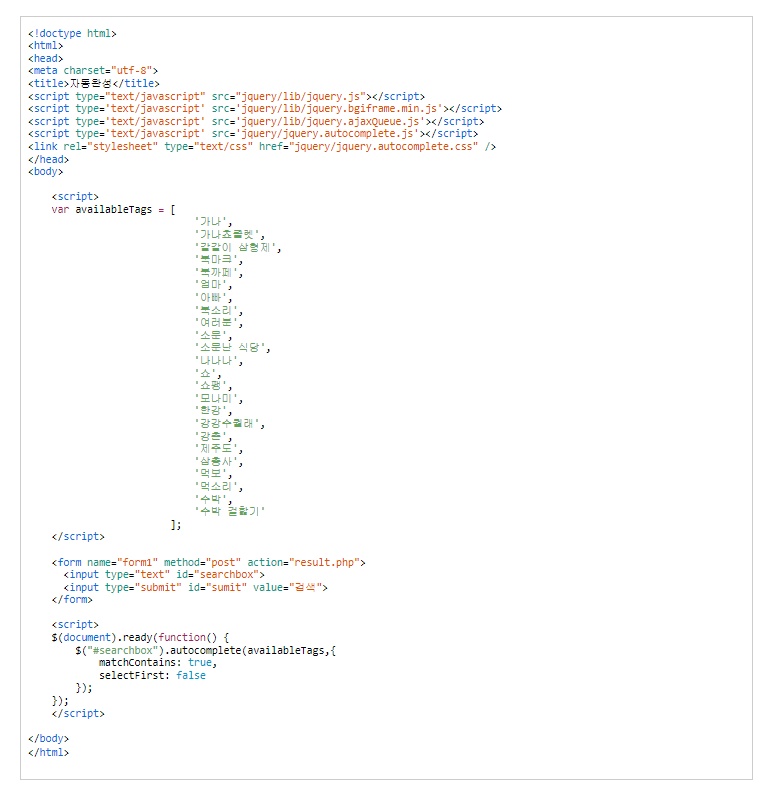This screenshot has height=795, width=765.
Task: Click the '먹보' array entry
Action: 213,474
